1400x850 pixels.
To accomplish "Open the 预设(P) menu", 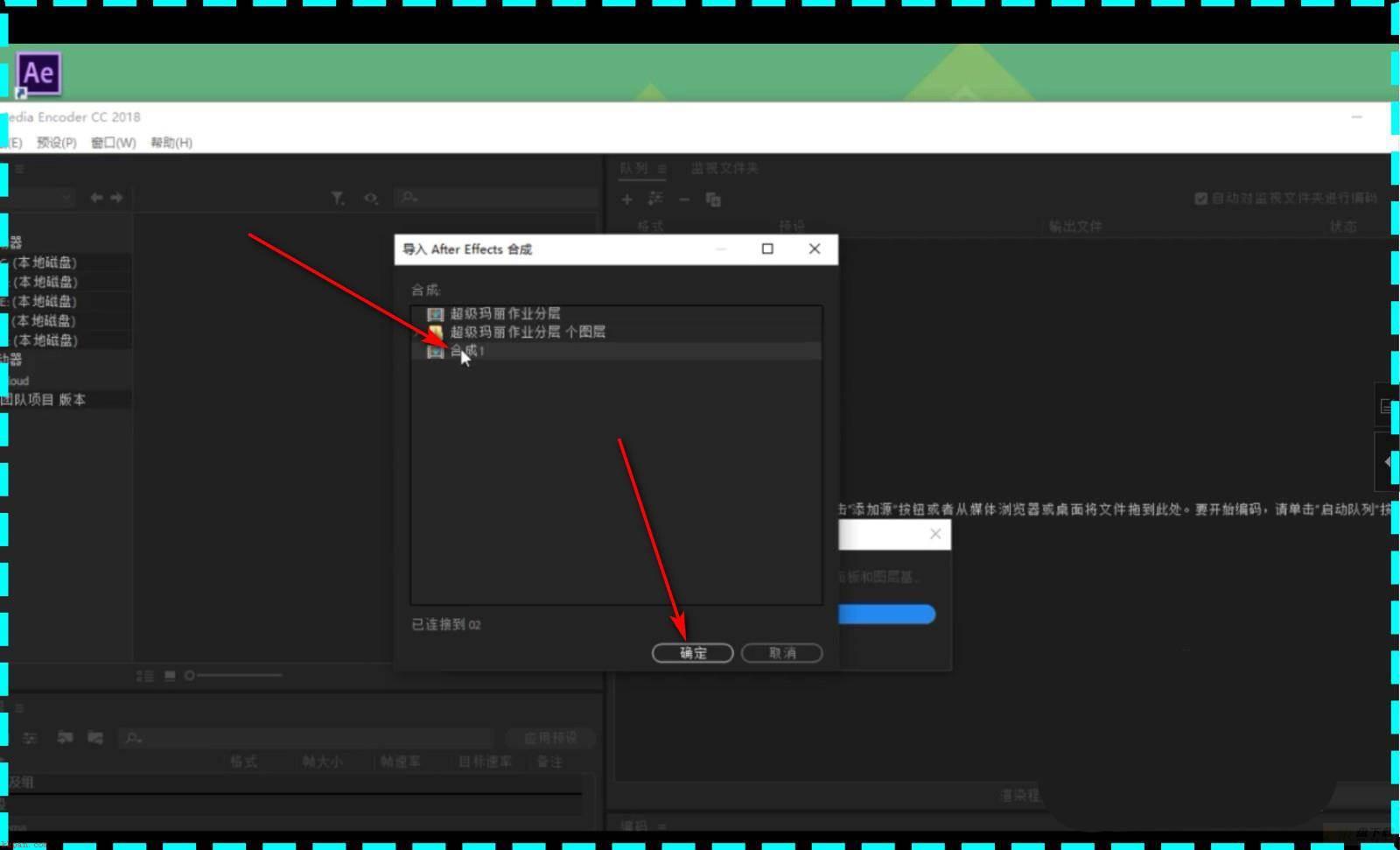I will click(x=57, y=143).
